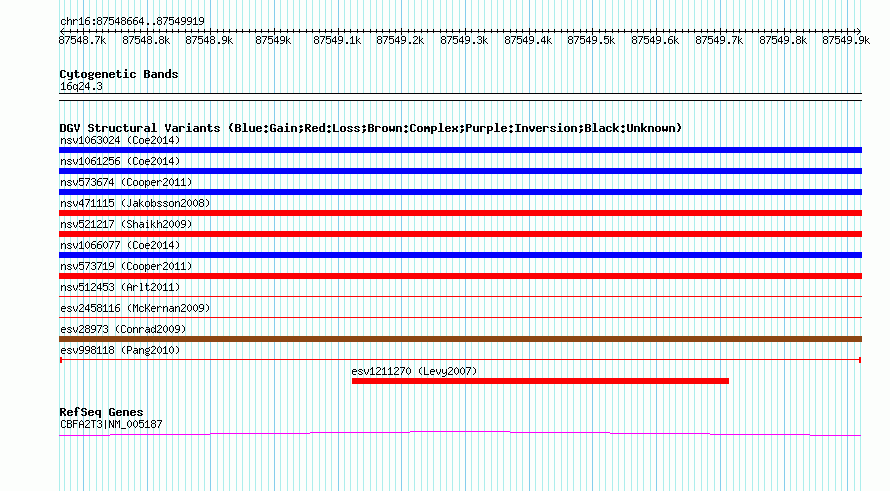Click the 87549.8k ruler tick label
The width and height of the screenshot is (890, 491).
pyautogui.click(x=783, y=40)
